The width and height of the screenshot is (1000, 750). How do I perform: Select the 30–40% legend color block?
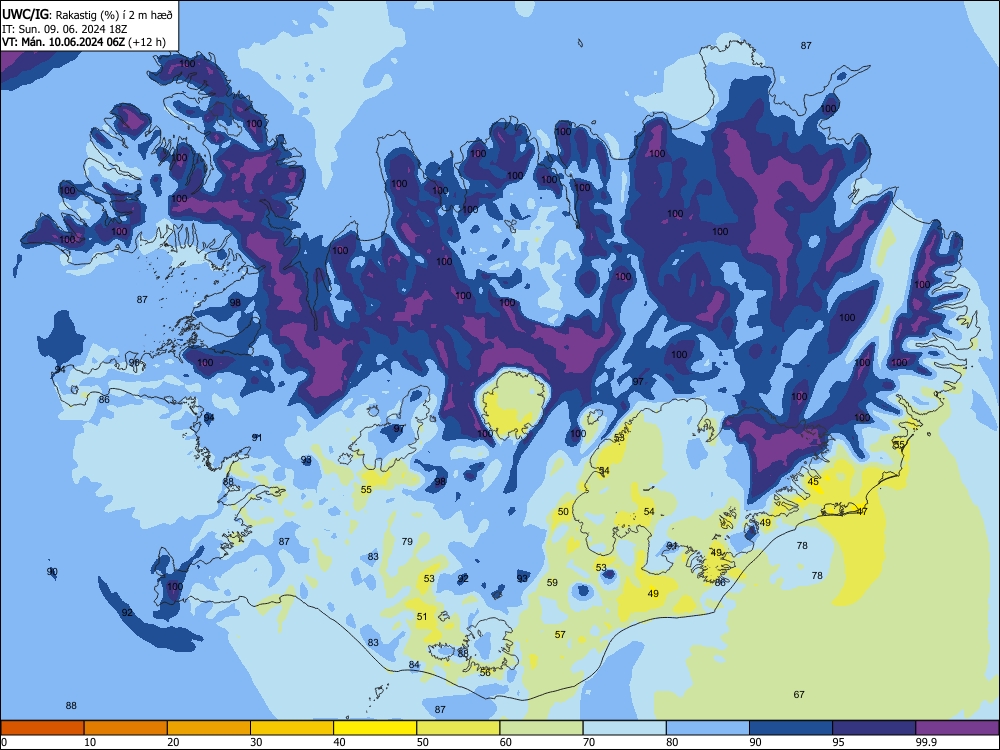coord(292,728)
